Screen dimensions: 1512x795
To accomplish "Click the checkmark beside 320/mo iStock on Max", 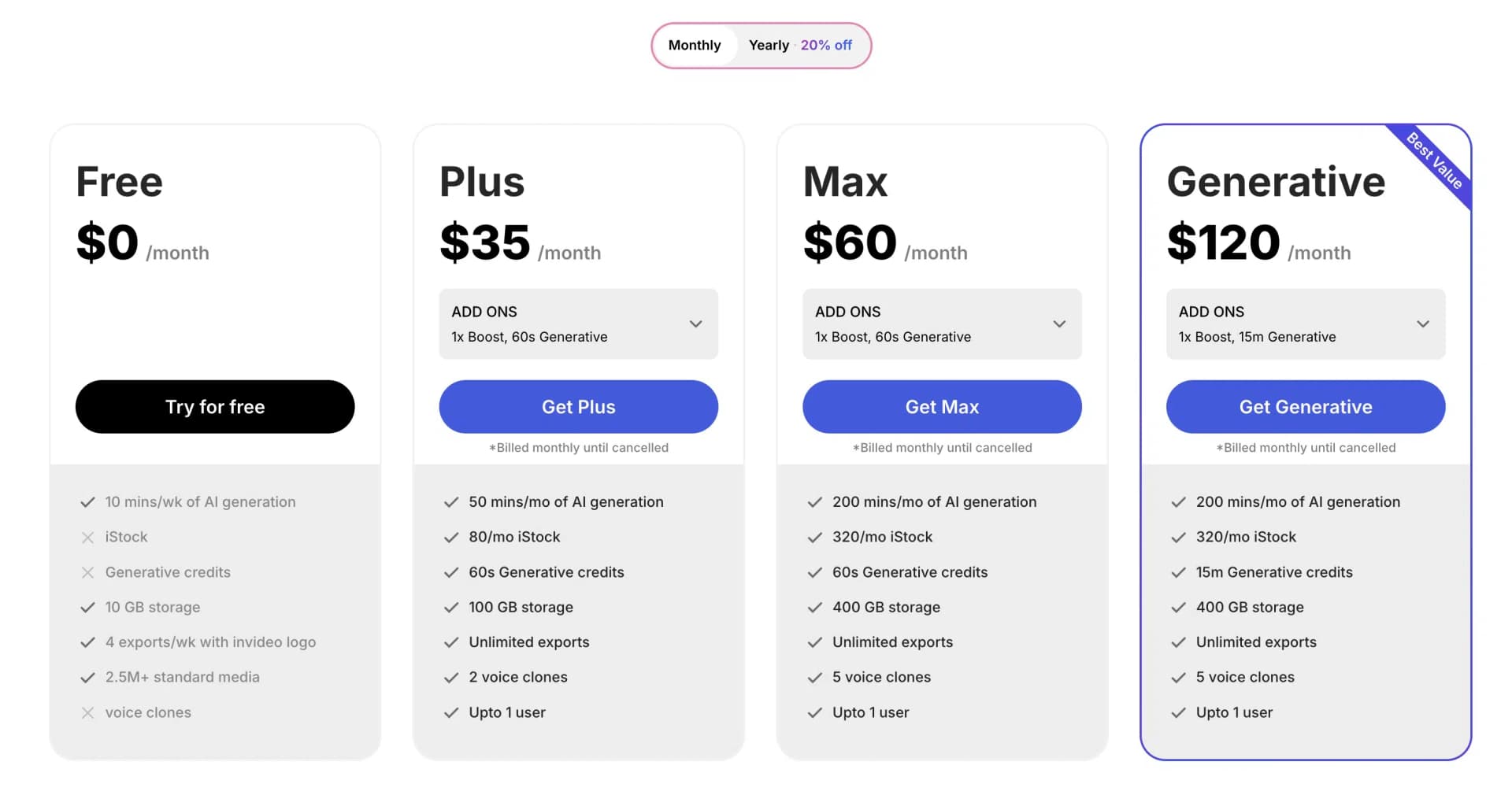I will point(814,537).
